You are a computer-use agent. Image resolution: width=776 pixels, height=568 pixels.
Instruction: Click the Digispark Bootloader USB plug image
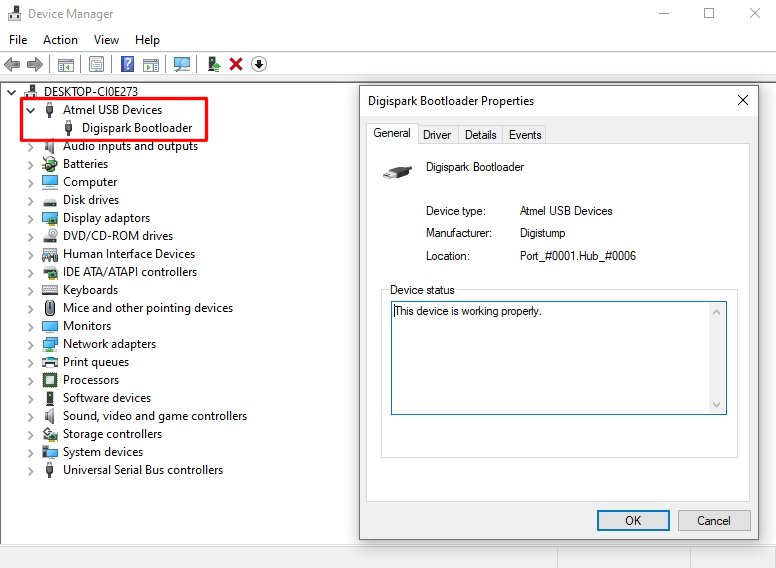pos(397,172)
